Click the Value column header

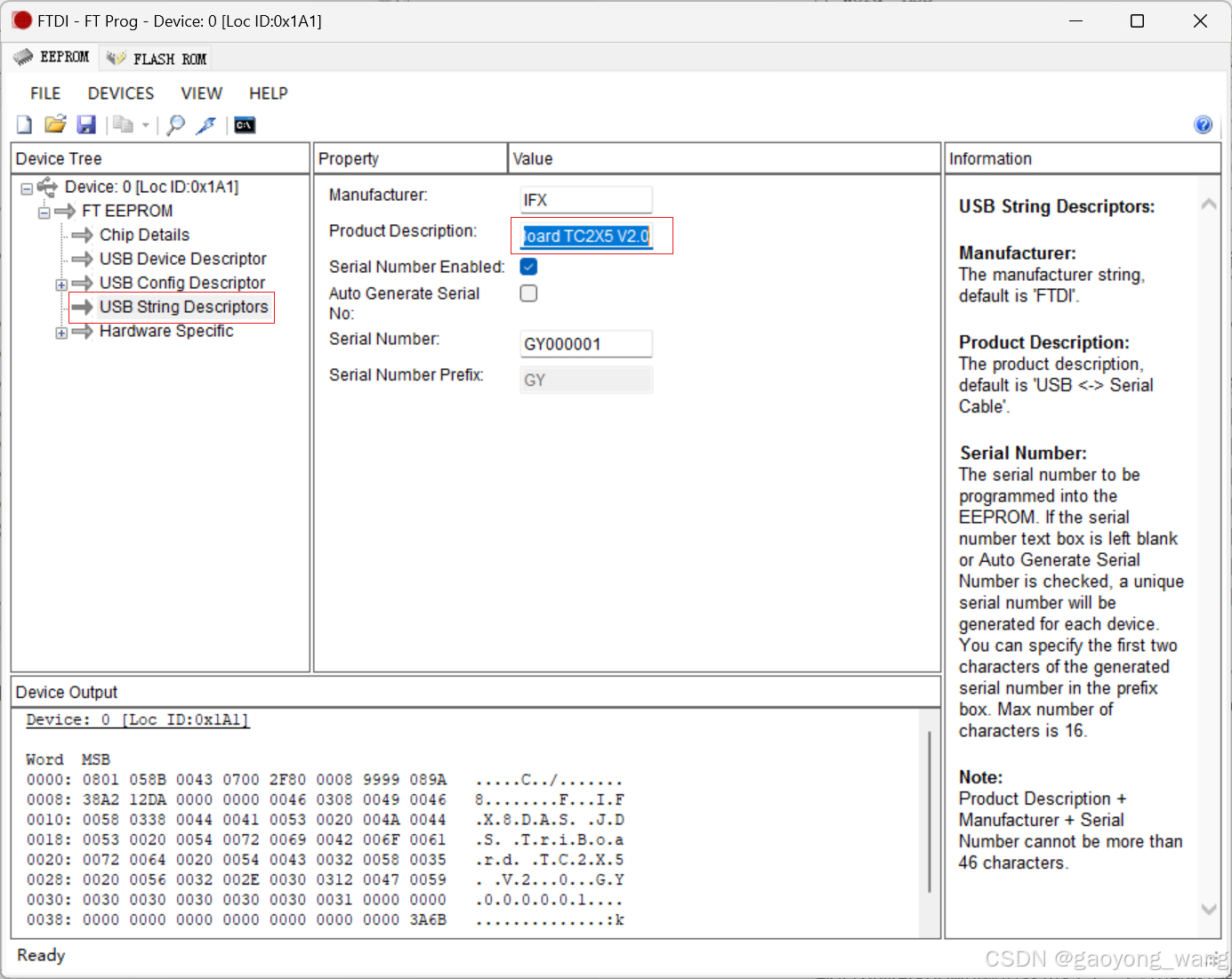(x=724, y=158)
